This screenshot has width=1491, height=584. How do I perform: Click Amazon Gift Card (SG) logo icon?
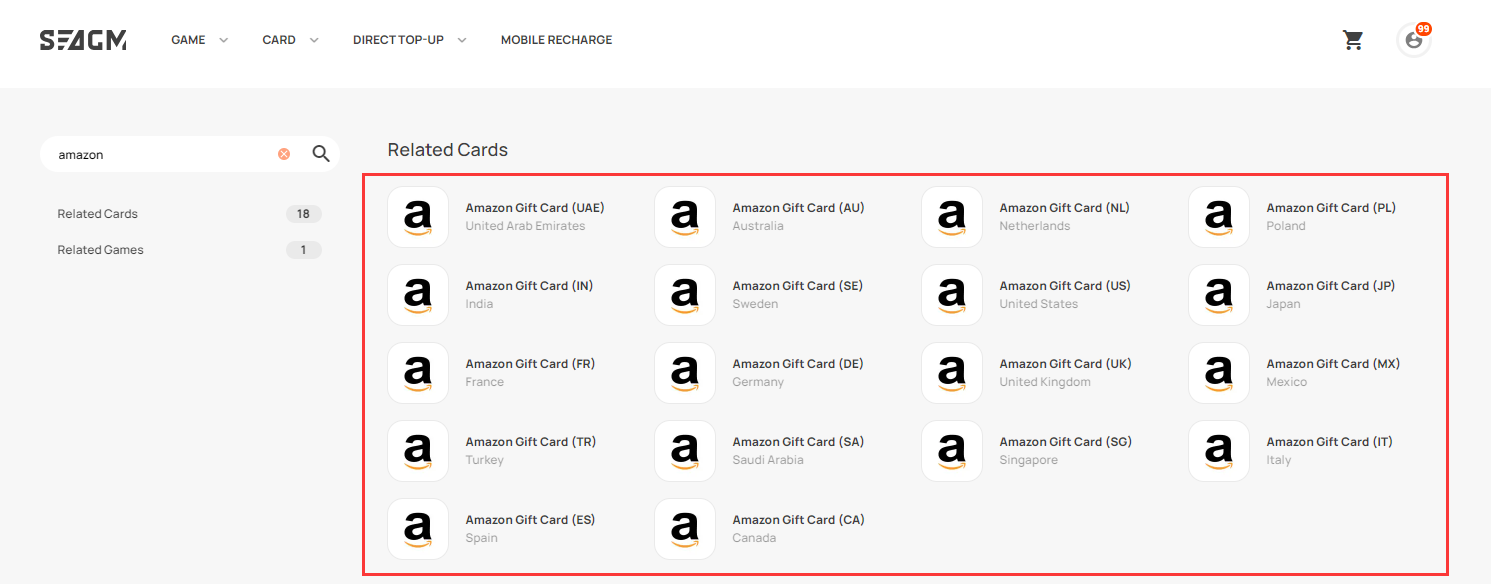click(x=952, y=451)
